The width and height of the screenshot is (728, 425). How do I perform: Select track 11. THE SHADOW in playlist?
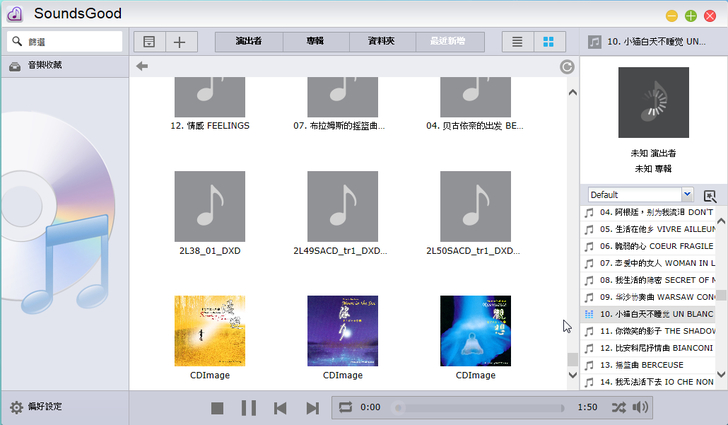point(648,331)
